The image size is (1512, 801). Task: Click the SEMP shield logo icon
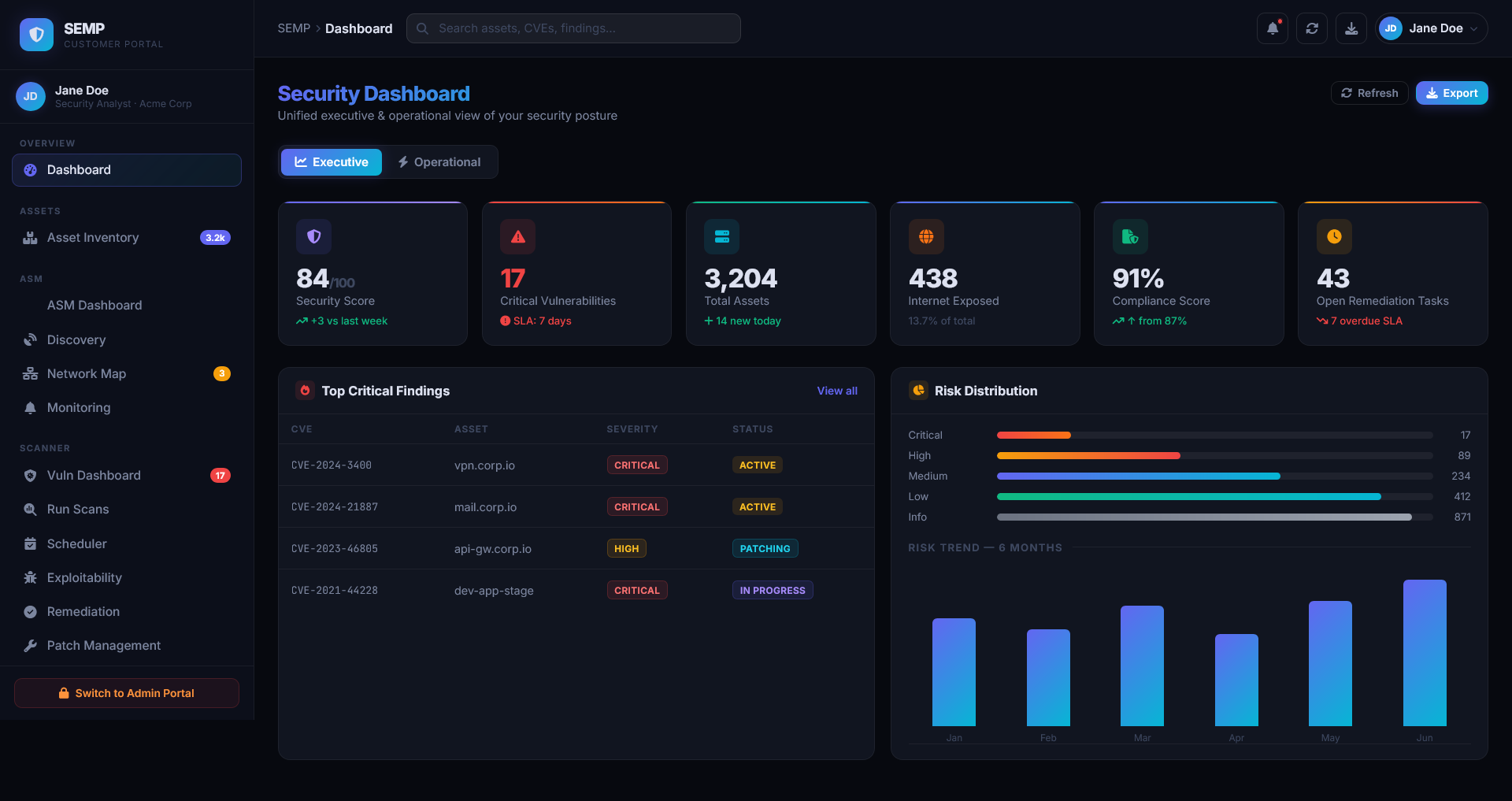(x=36, y=35)
